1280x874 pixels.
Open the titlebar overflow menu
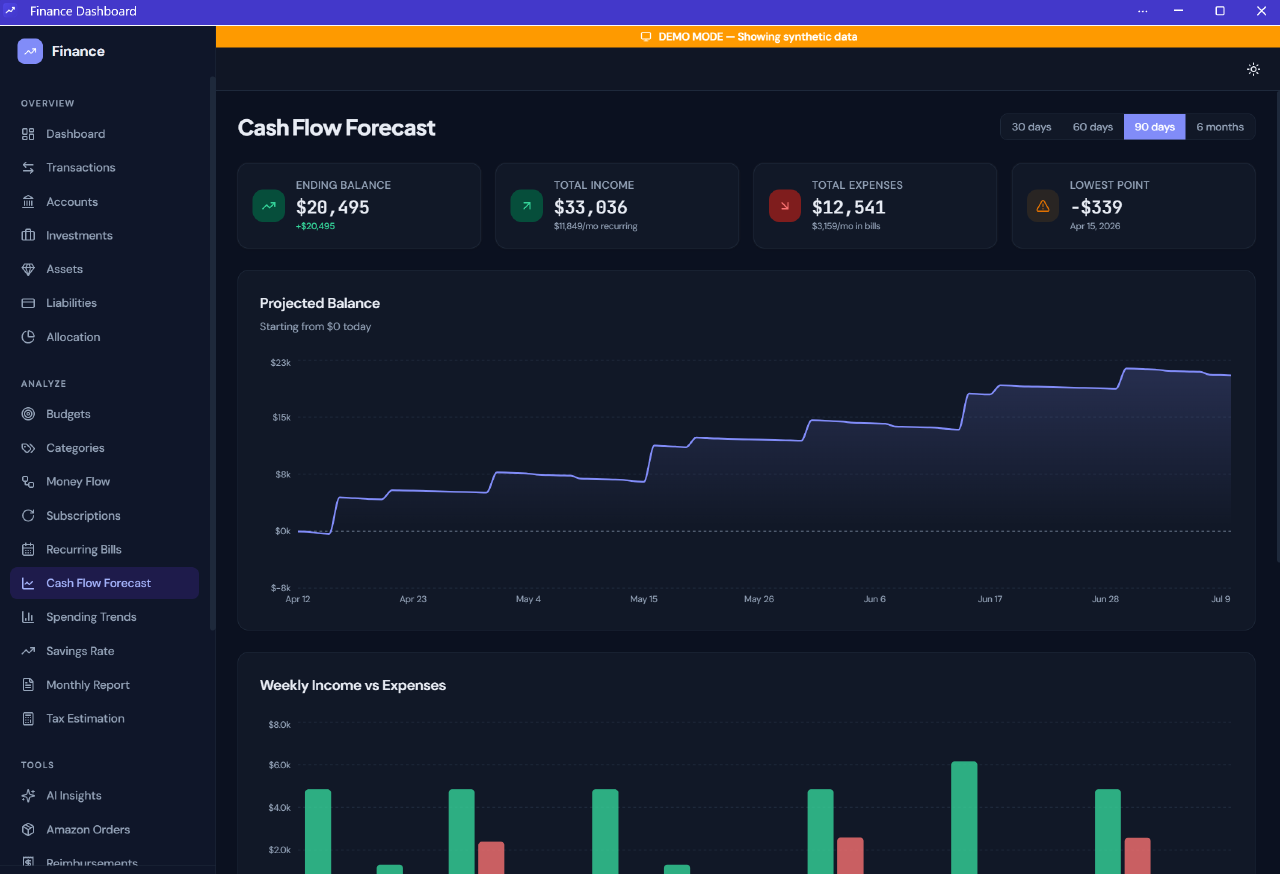1143,11
